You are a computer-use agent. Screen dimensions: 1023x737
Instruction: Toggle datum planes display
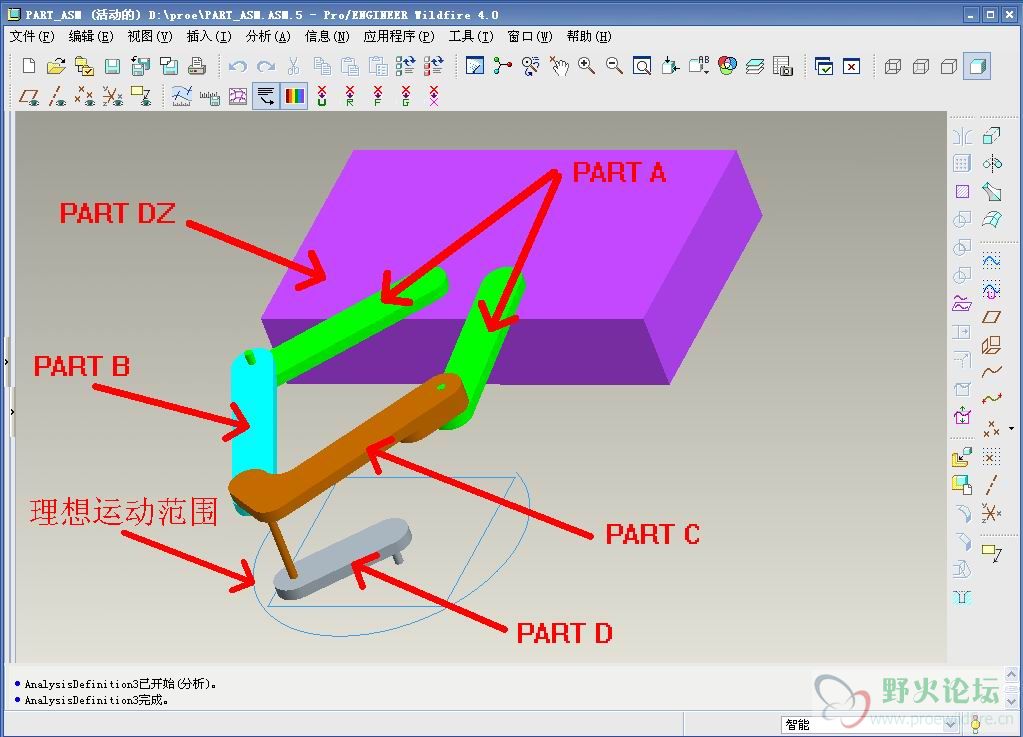coord(29,97)
